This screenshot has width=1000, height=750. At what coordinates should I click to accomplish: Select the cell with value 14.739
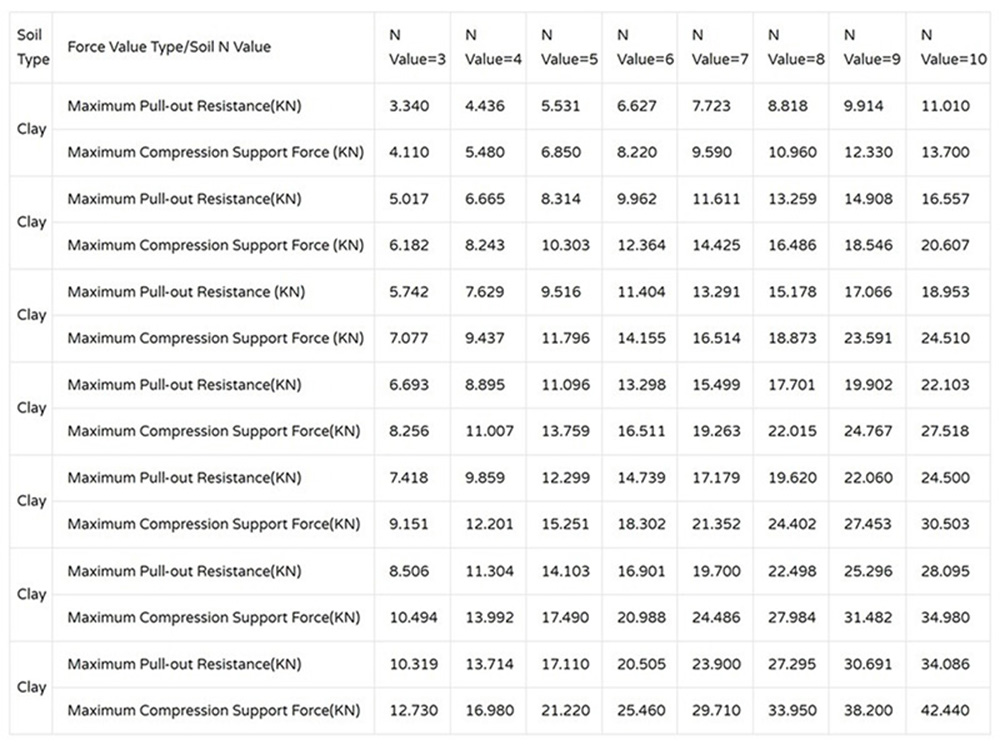[641, 478]
